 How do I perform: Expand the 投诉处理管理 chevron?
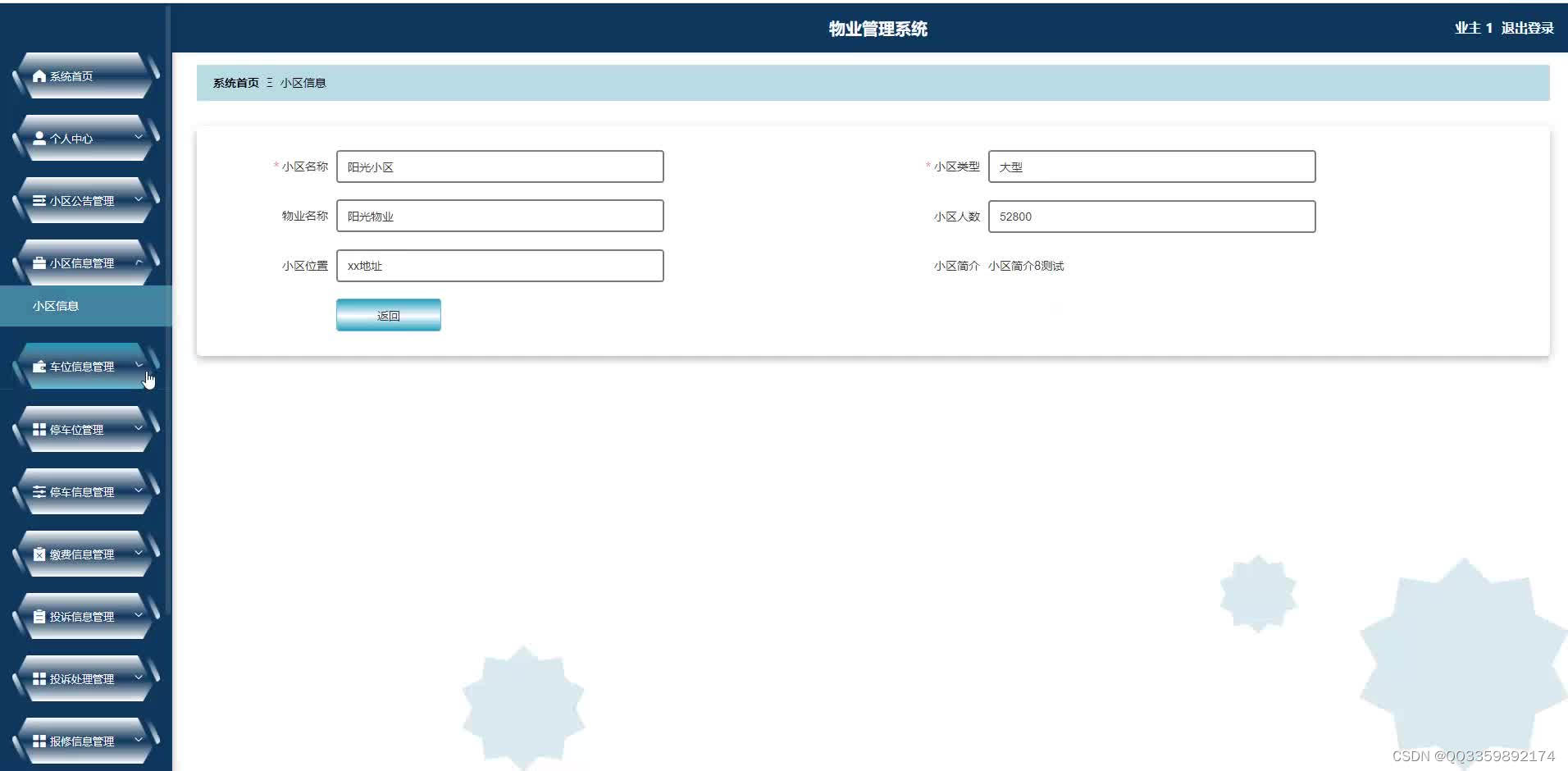(139, 677)
